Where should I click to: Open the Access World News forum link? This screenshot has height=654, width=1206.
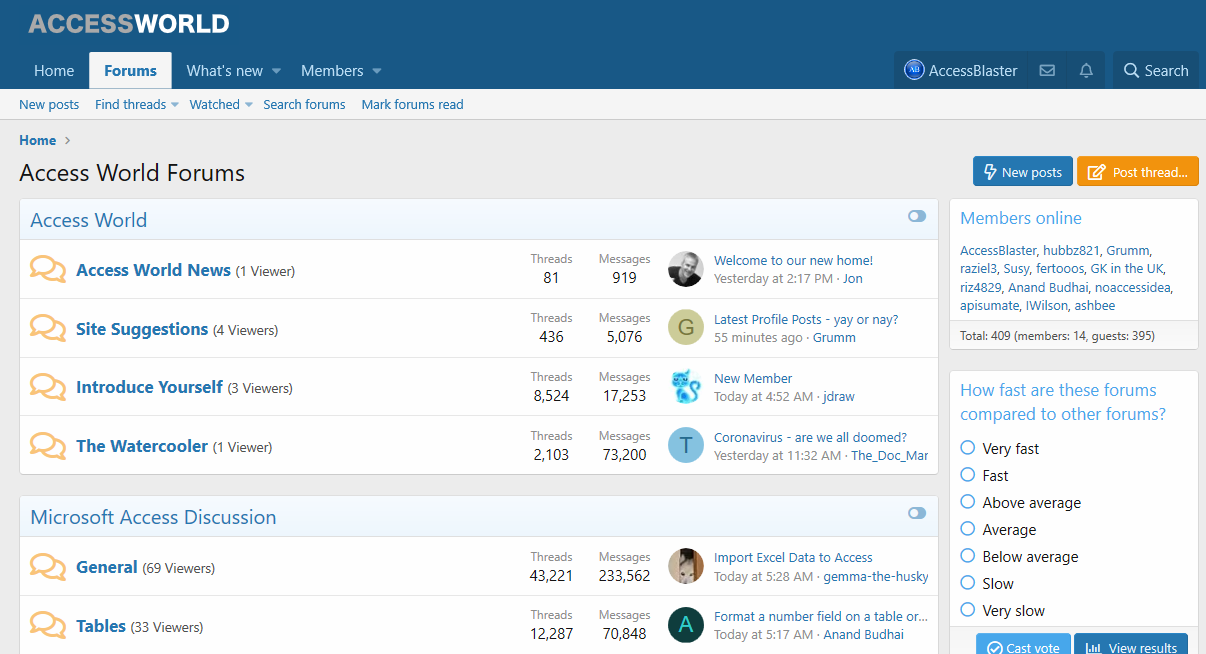click(x=153, y=270)
